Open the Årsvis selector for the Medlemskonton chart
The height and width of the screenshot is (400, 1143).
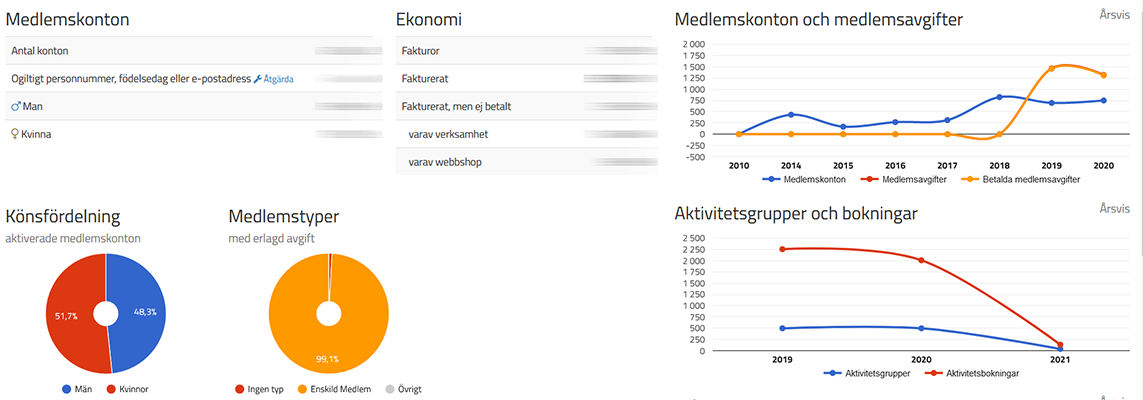1113,14
